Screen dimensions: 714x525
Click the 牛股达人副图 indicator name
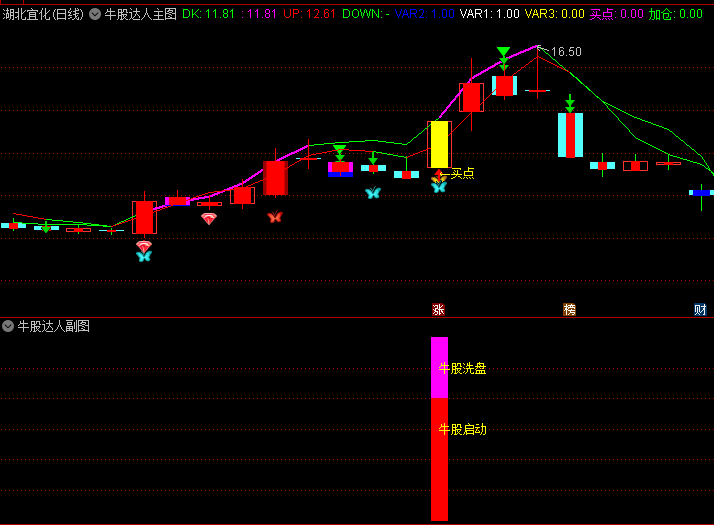(53, 326)
